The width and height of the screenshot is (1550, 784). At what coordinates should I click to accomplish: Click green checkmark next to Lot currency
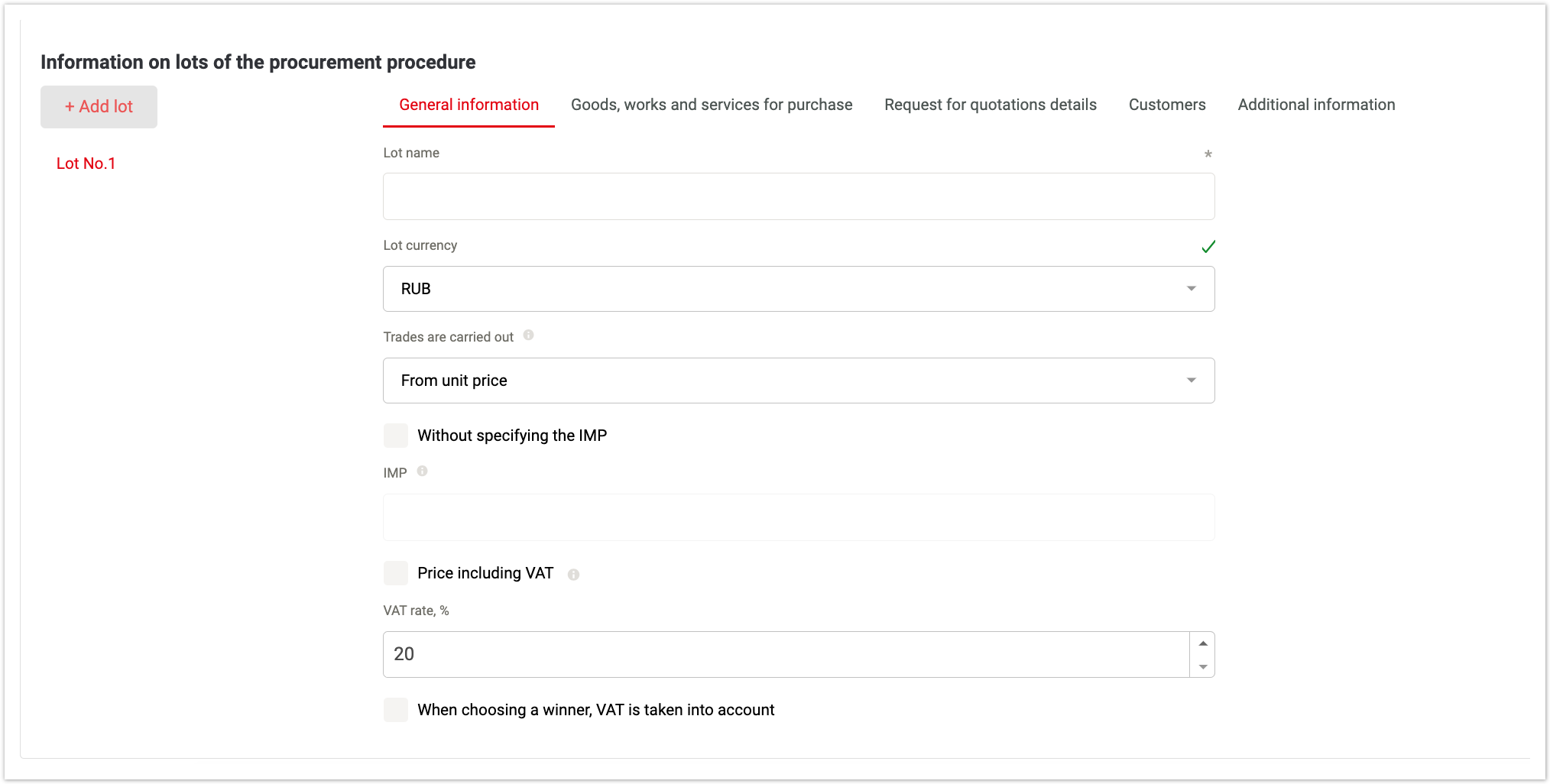1208,247
